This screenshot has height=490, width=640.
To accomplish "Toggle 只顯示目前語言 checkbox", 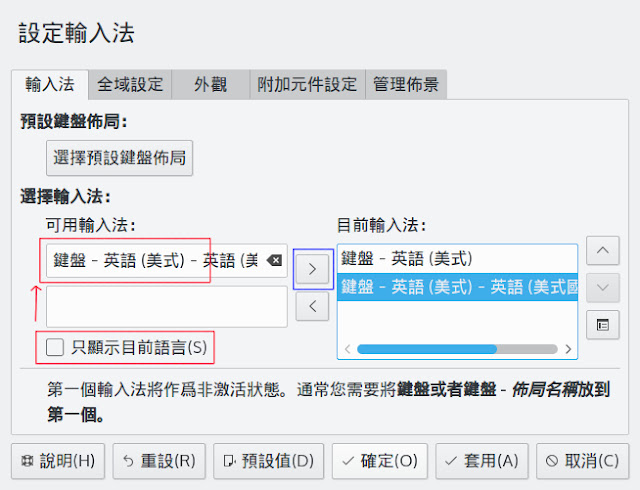I will (x=56, y=348).
